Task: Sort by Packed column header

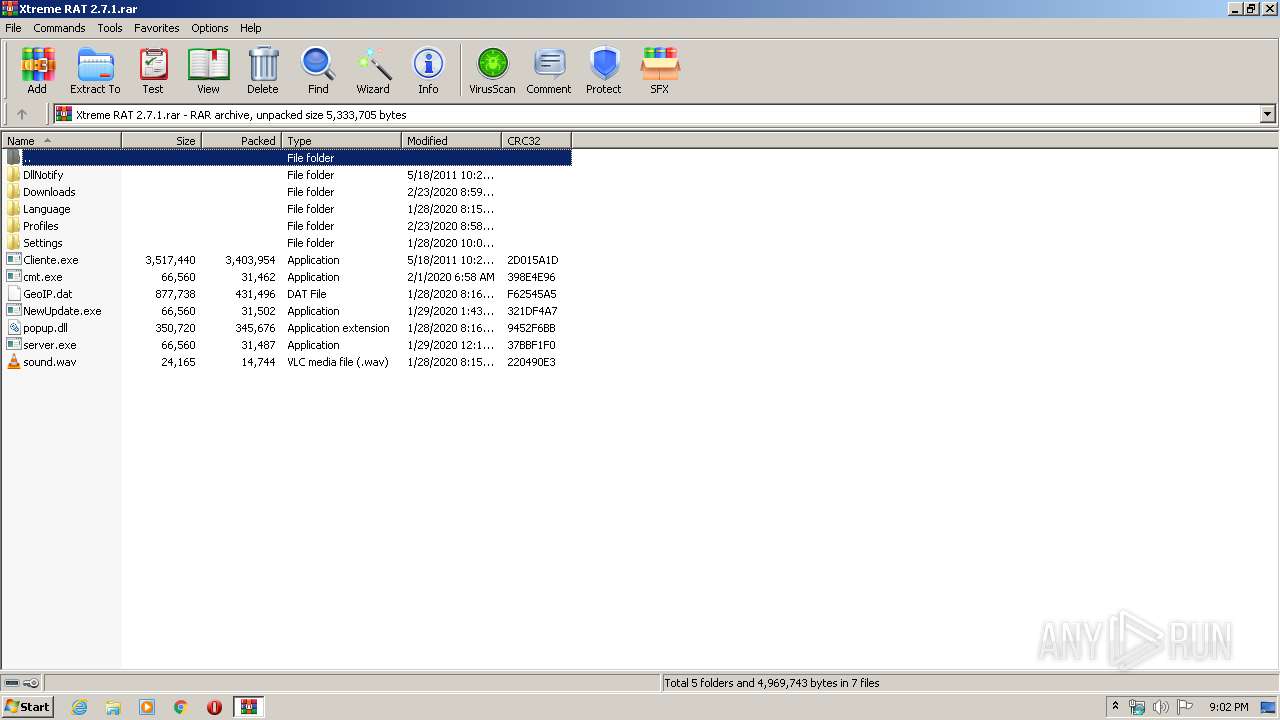Action: click(241, 141)
